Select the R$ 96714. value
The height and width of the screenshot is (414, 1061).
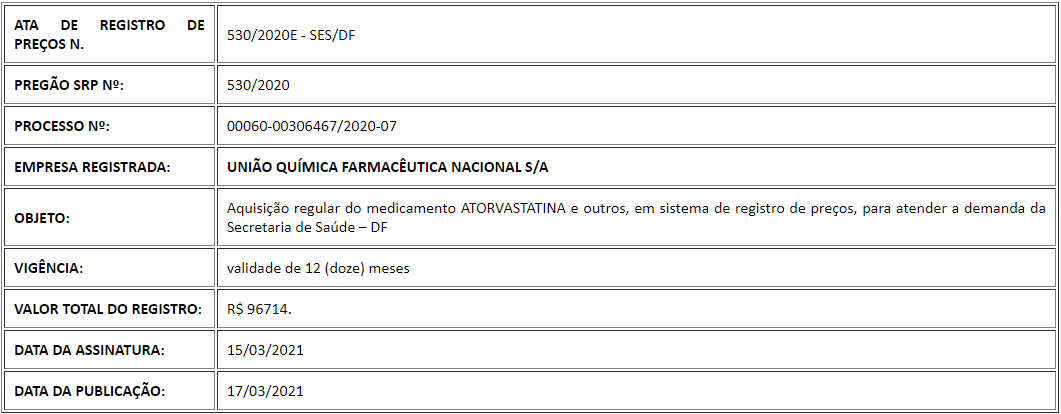tap(260, 310)
